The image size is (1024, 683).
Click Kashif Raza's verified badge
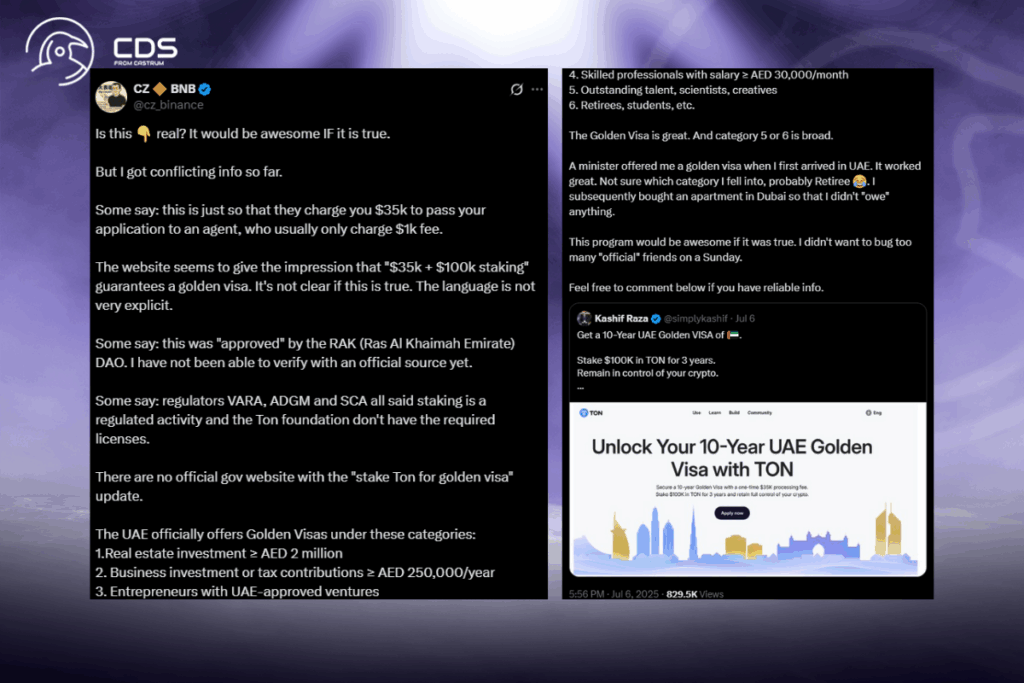[657, 317]
